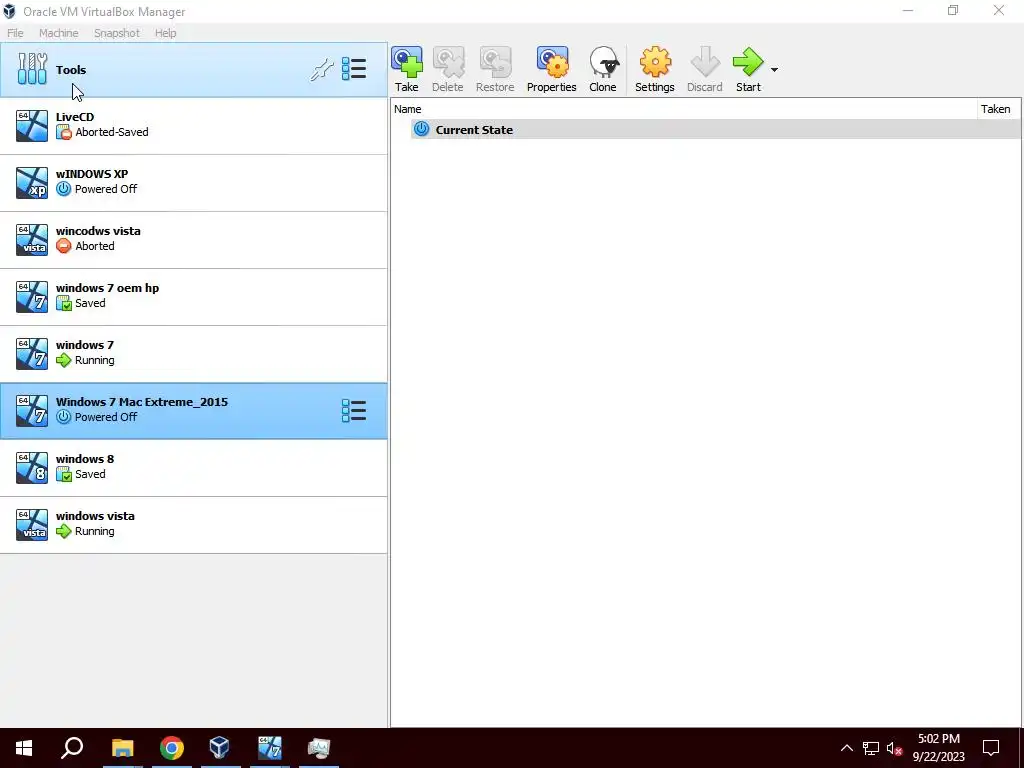This screenshot has width=1024, height=768.
Task: Open the Snapshot menu
Action: tap(117, 33)
